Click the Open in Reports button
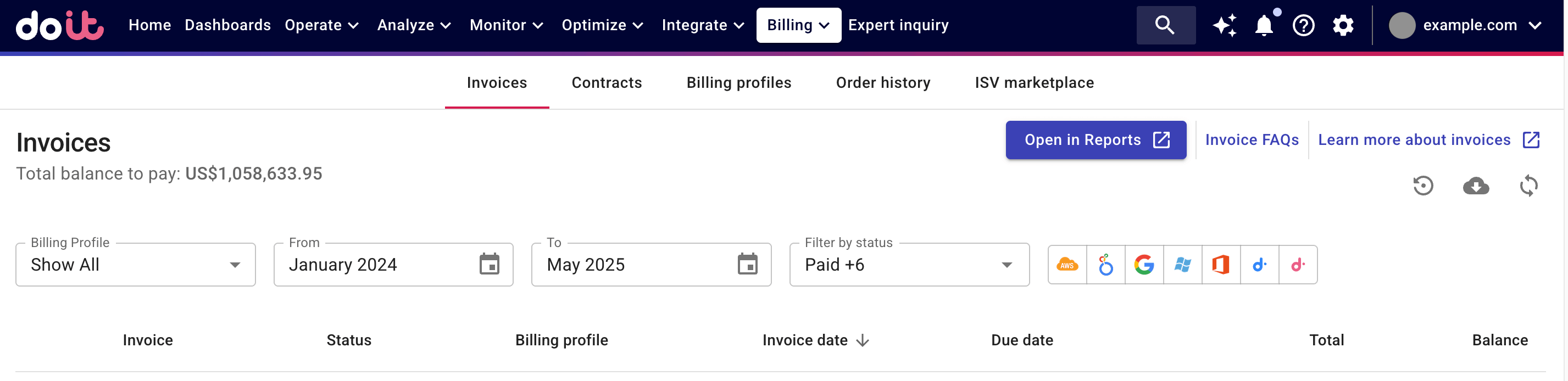Viewport: 1568px width, 381px height. [x=1095, y=139]
